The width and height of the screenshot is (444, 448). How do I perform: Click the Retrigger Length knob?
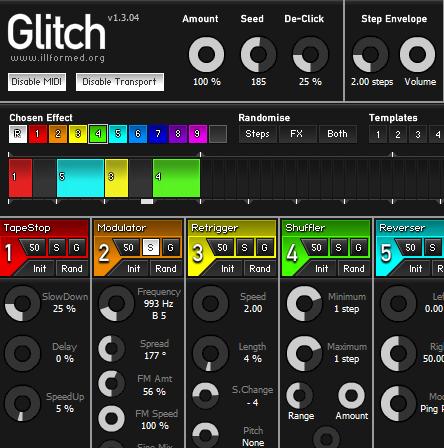(x=210, y=353)
